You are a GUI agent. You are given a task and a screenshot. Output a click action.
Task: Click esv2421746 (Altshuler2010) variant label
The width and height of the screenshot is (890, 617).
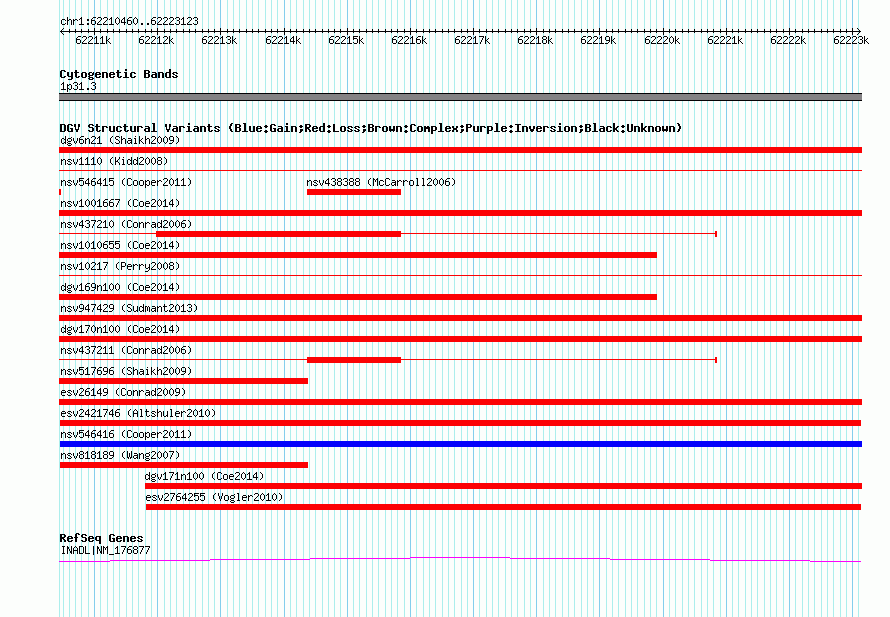pyautogui.click(x=138, y=413)
